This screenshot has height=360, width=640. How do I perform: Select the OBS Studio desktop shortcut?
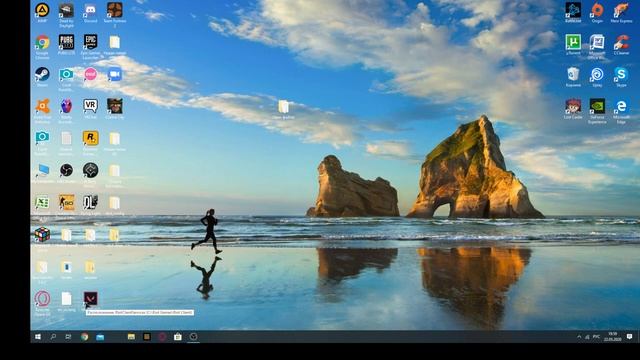(66, 170)
